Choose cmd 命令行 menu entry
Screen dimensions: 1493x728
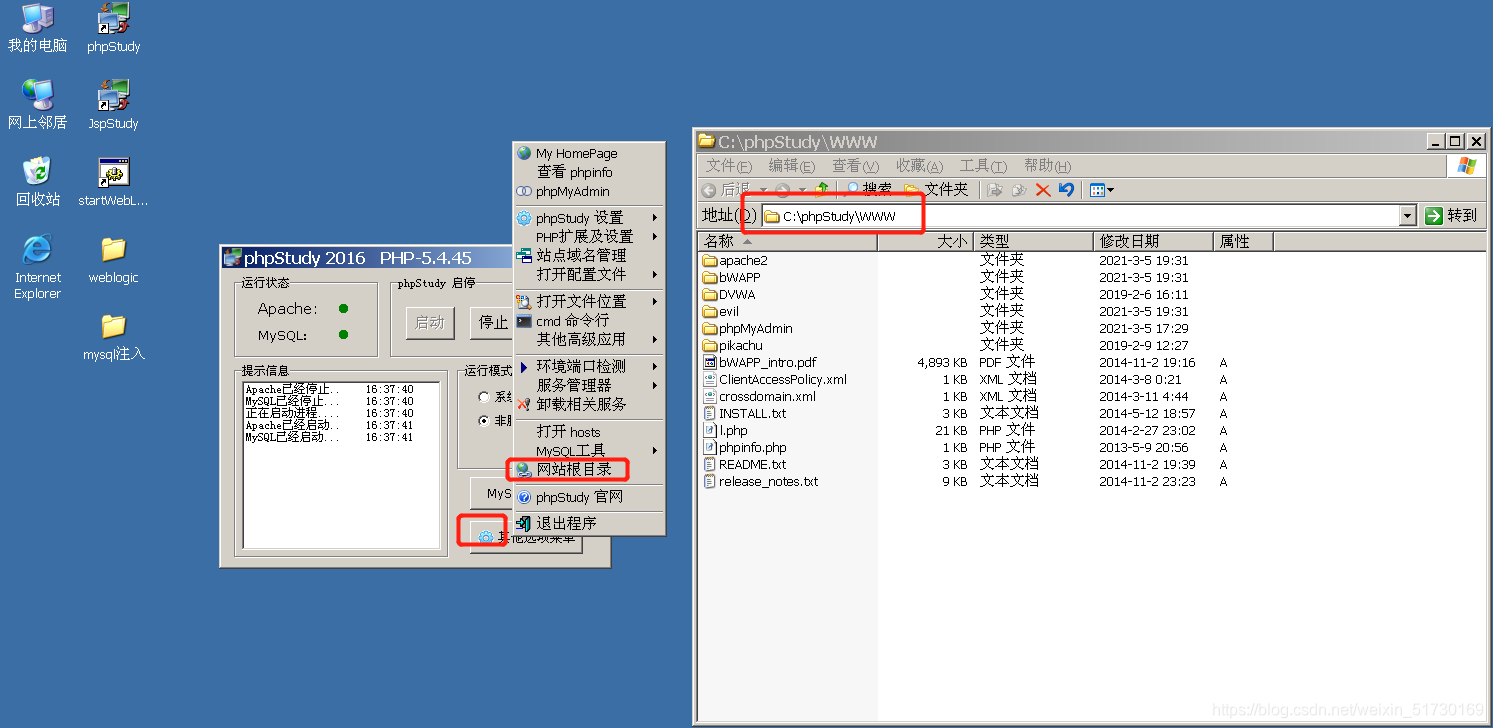point(588,320)
